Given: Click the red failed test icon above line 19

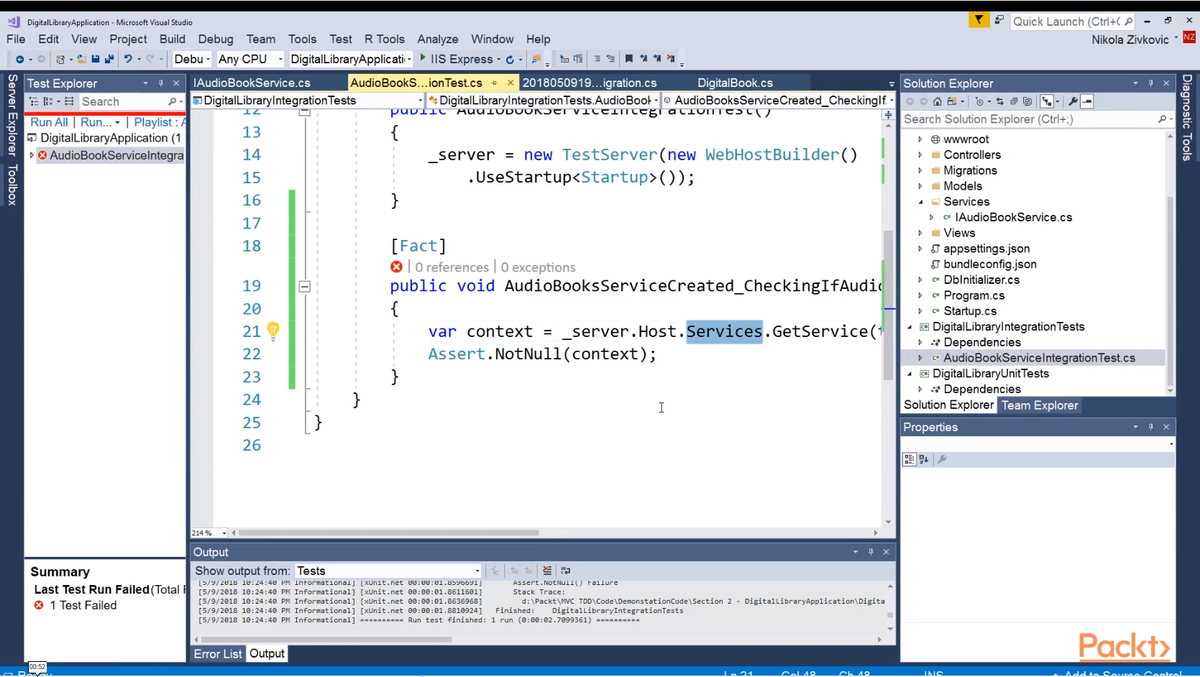Looking at the screenshot, I should [397, 267].
